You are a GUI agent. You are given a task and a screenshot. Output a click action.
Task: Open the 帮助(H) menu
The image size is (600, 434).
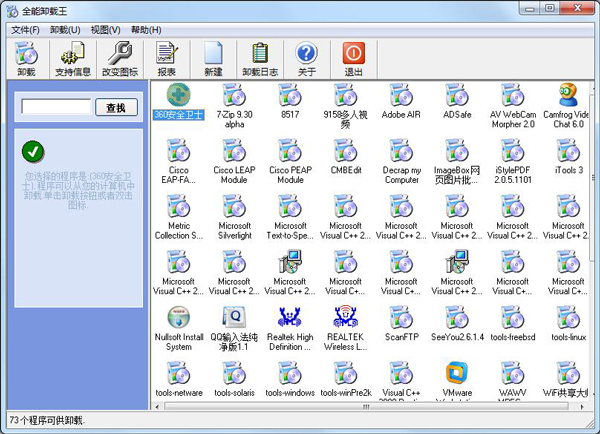146,30
